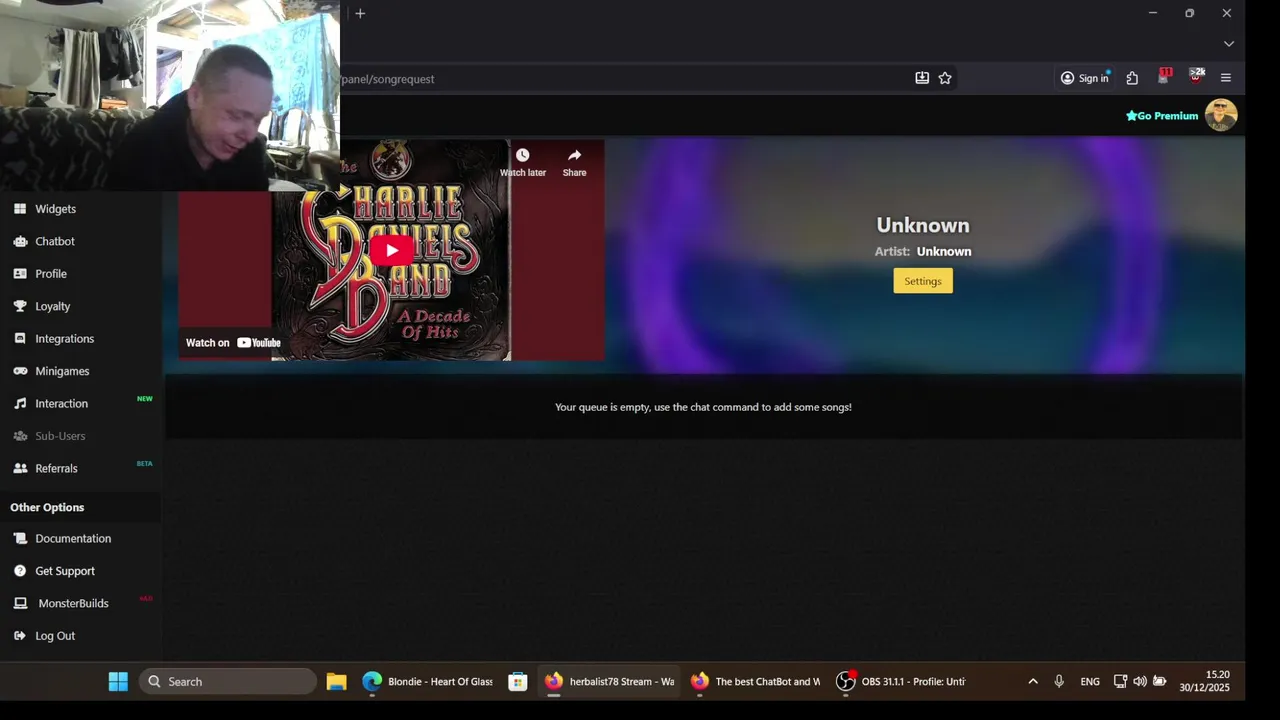Viewport: 1280px width, 720px height.
Task: Click the taskbar Search box
Action: pos(228,681)
